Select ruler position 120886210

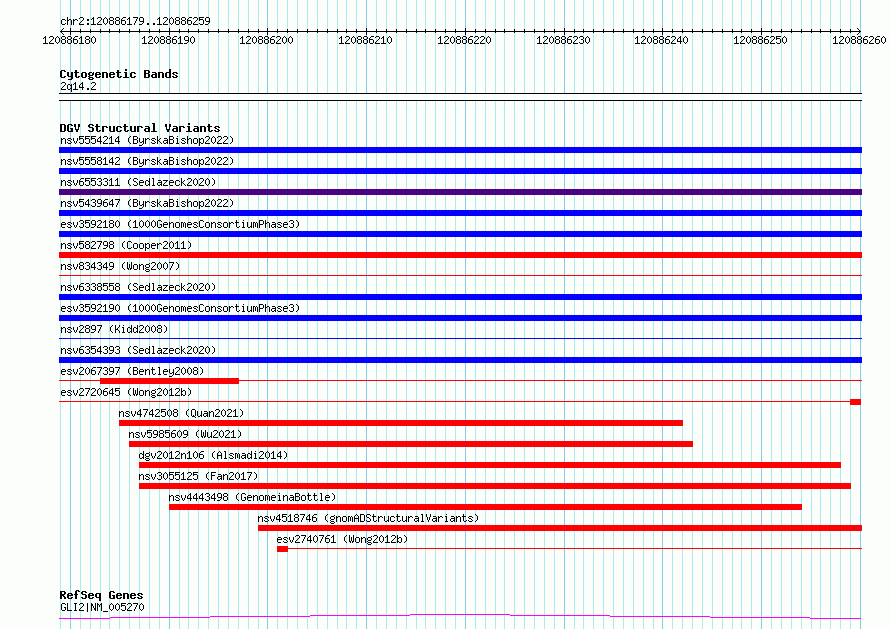365,40
